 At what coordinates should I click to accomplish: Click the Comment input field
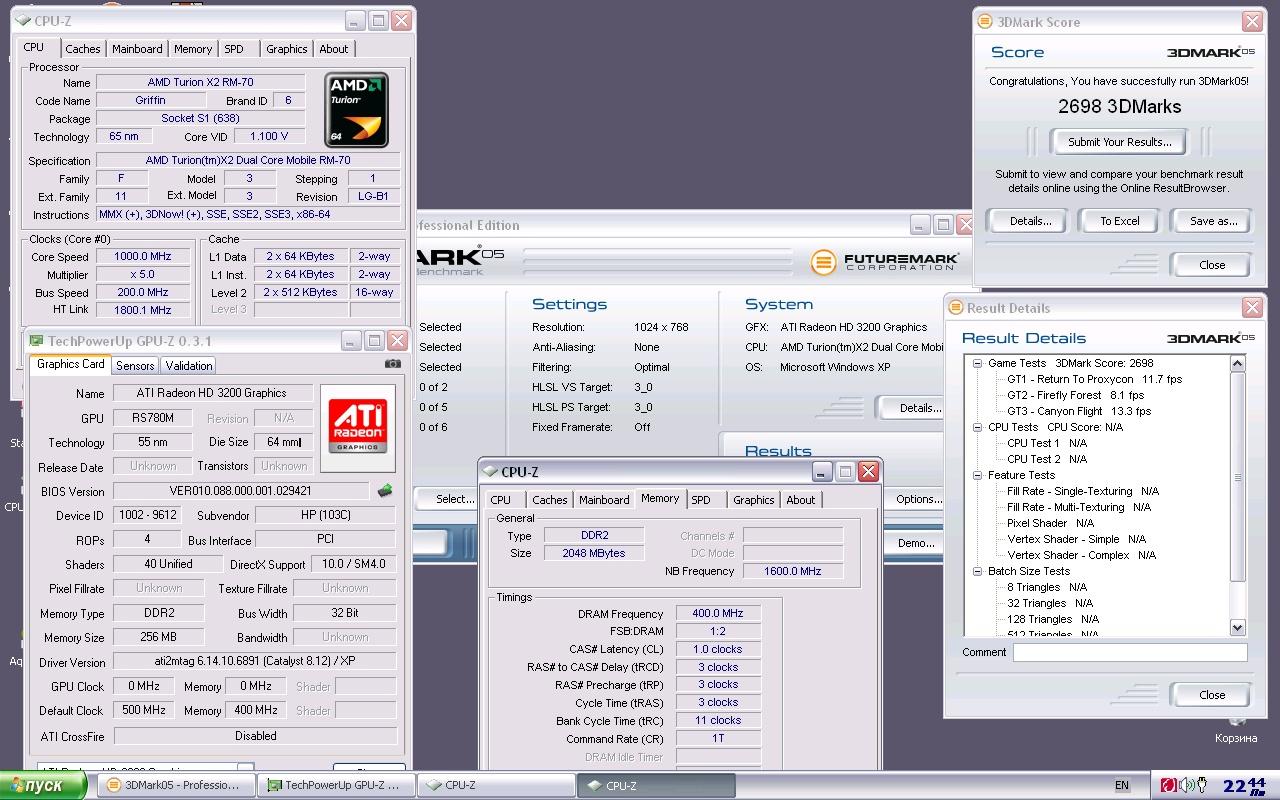point(1130,652)
